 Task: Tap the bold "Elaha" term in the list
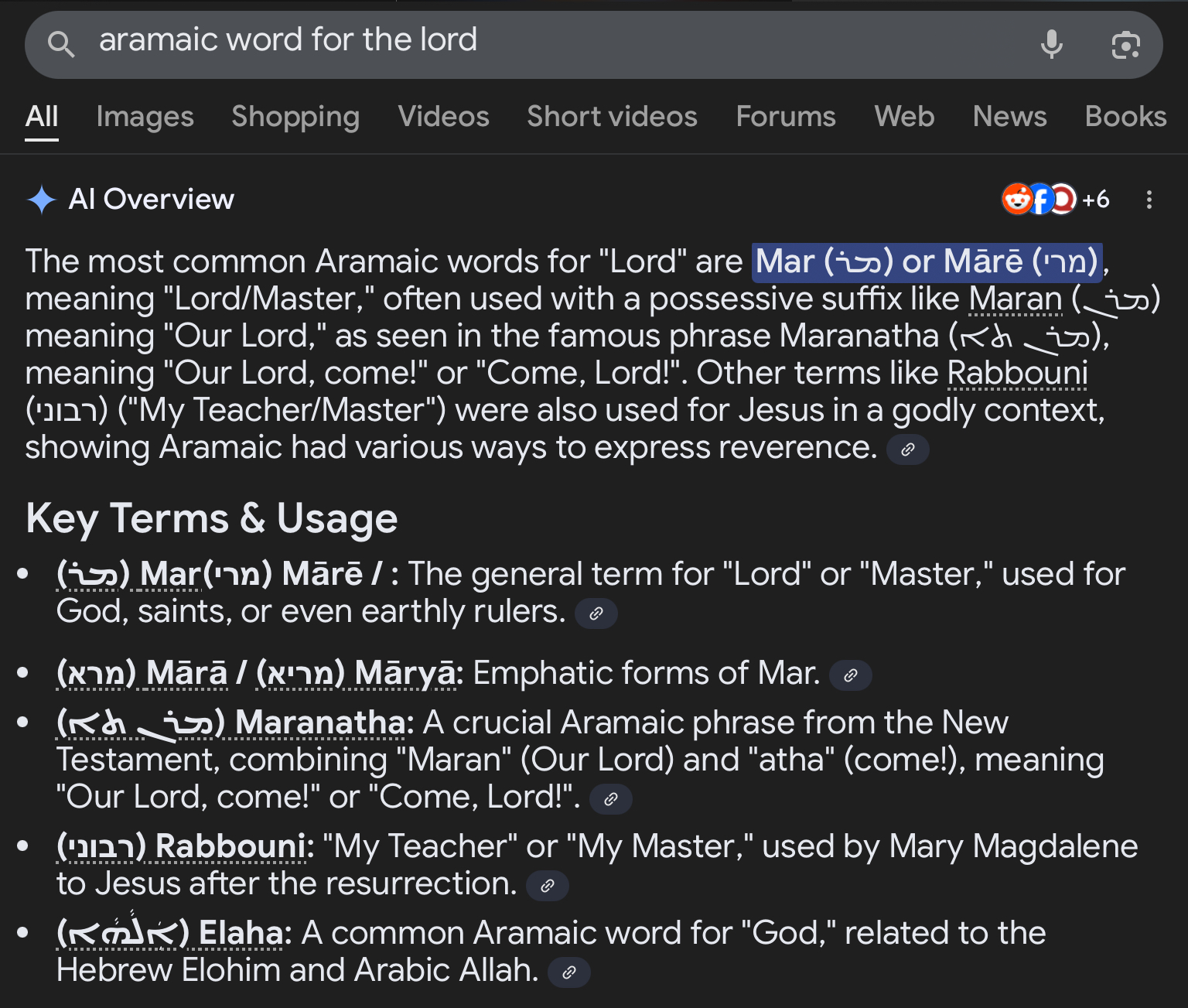[241, 933]
